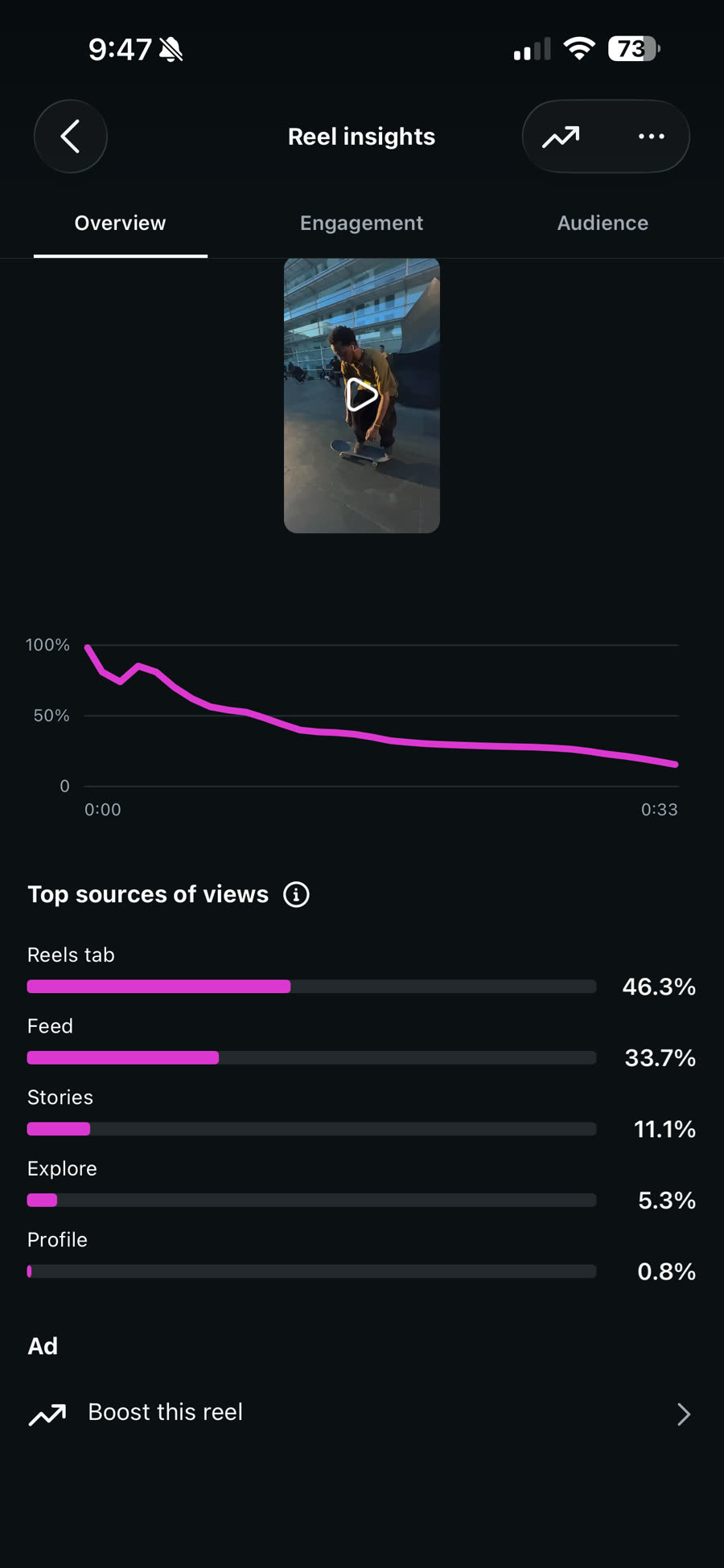The height and width of the screenshot is (1568, 724).
Task: Open the skateboarder reel thumbnail
Action: coord(362,395)
